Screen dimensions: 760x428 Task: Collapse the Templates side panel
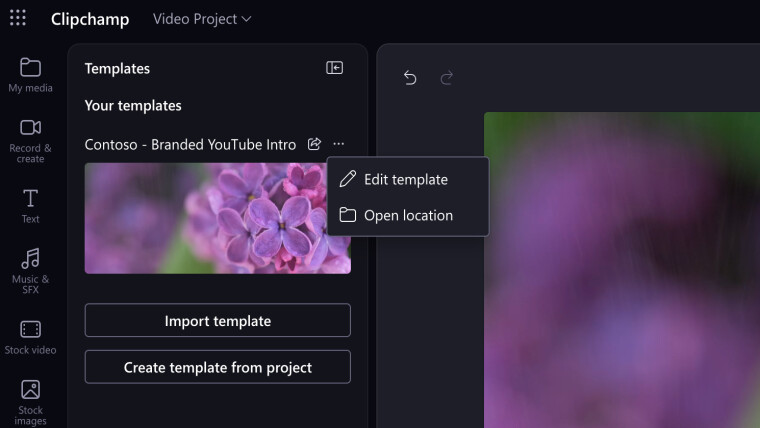tap(334, 68)
